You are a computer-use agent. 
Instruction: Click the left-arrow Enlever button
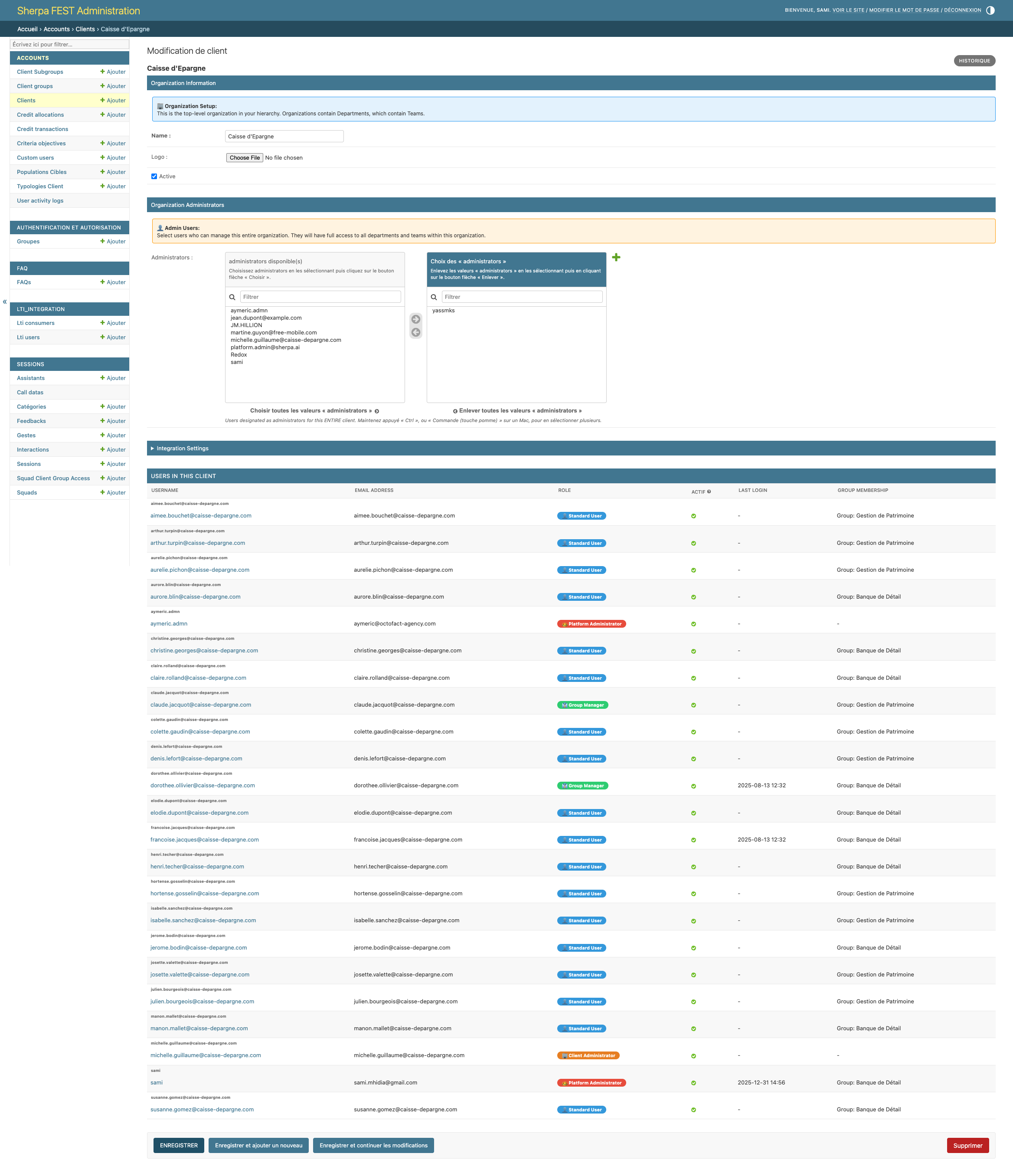[416, 333]
